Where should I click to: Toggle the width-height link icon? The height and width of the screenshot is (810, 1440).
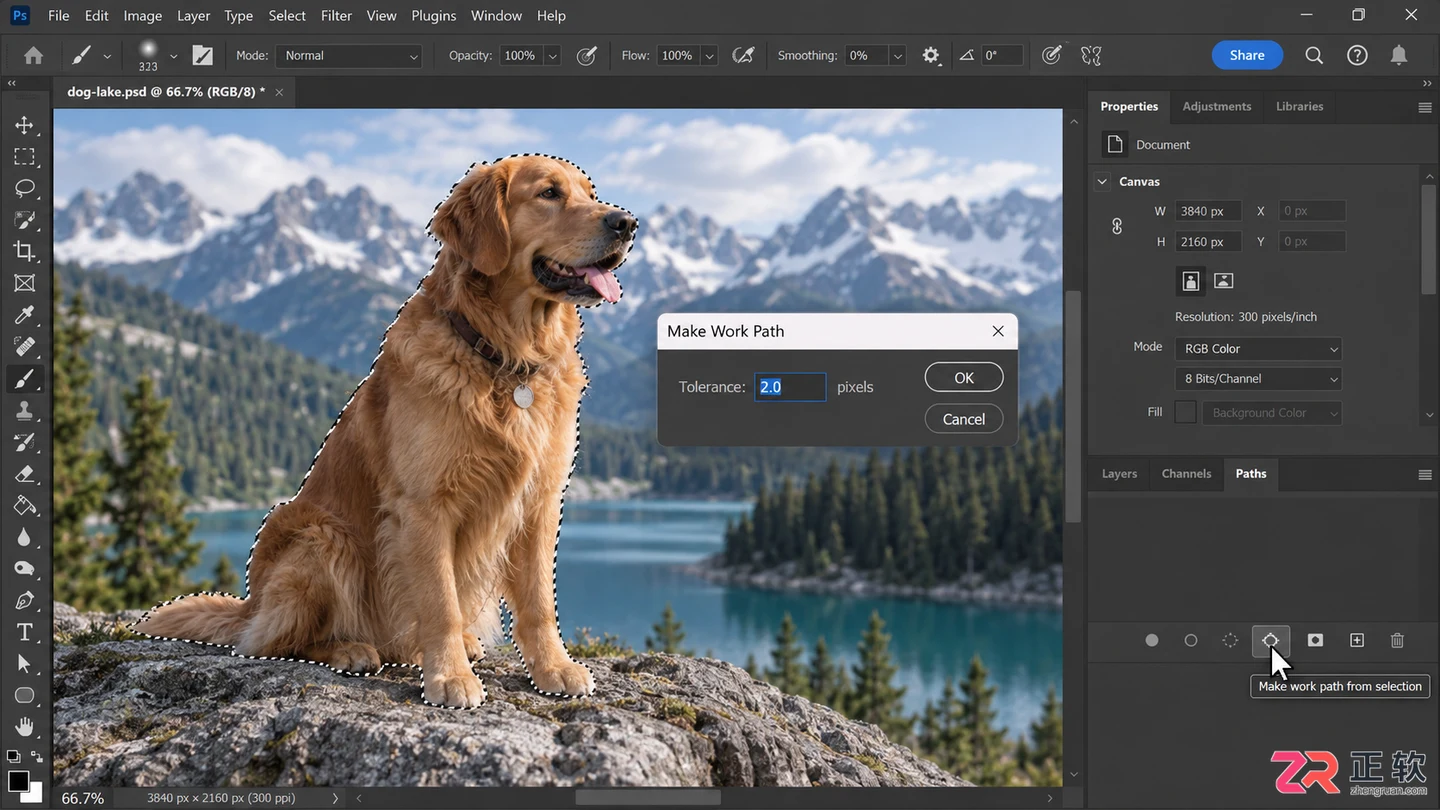point(1117,226)
